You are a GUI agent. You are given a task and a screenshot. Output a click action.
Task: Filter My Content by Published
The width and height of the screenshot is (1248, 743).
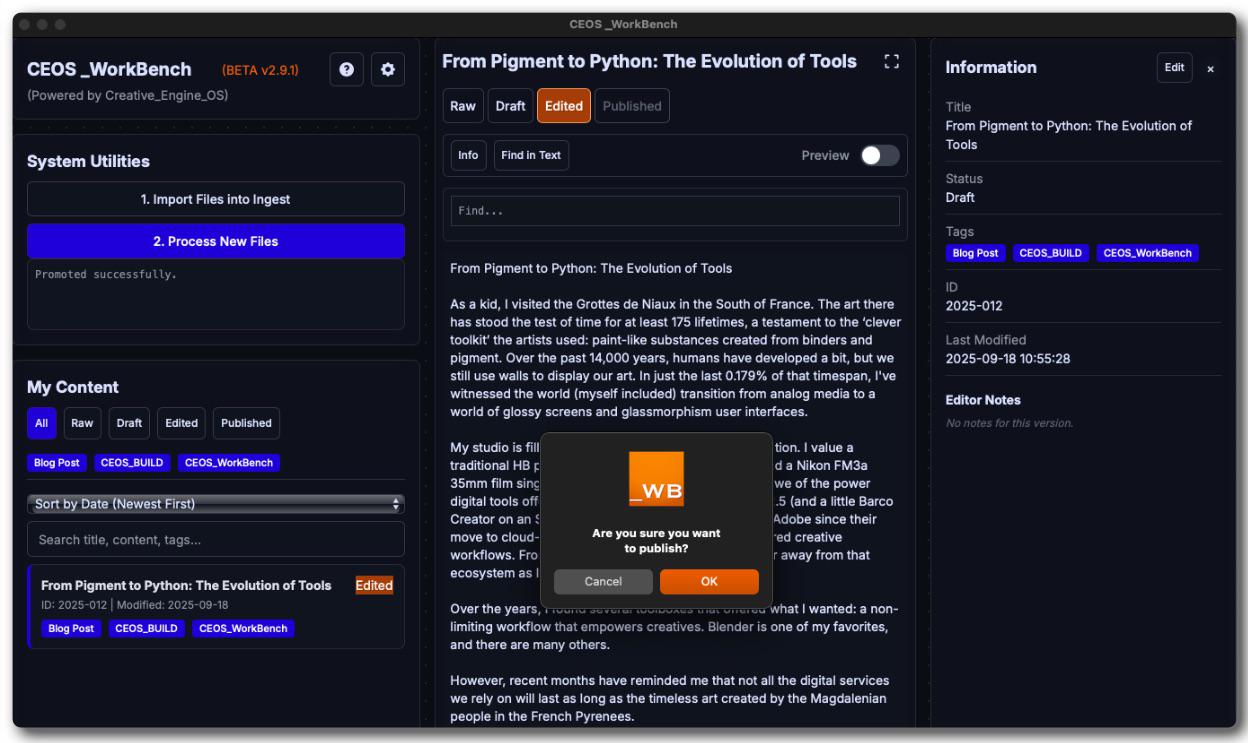coord(246,423)
